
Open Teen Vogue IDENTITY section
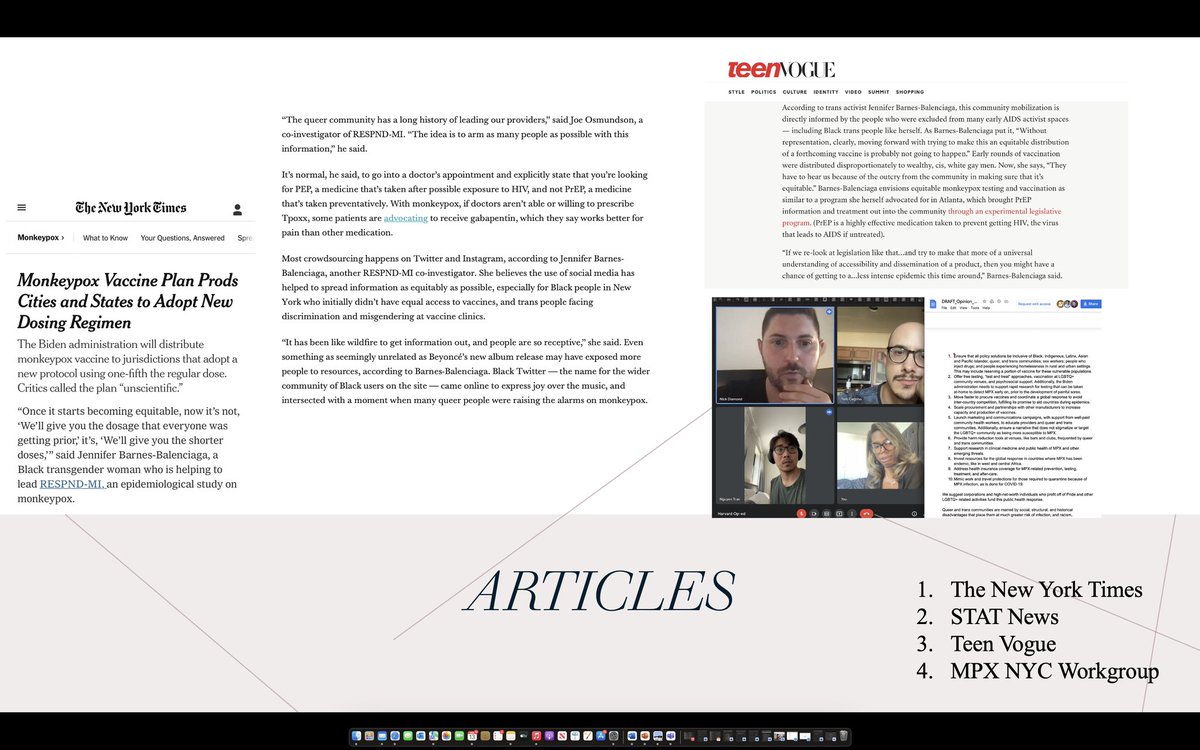[826, 92]
